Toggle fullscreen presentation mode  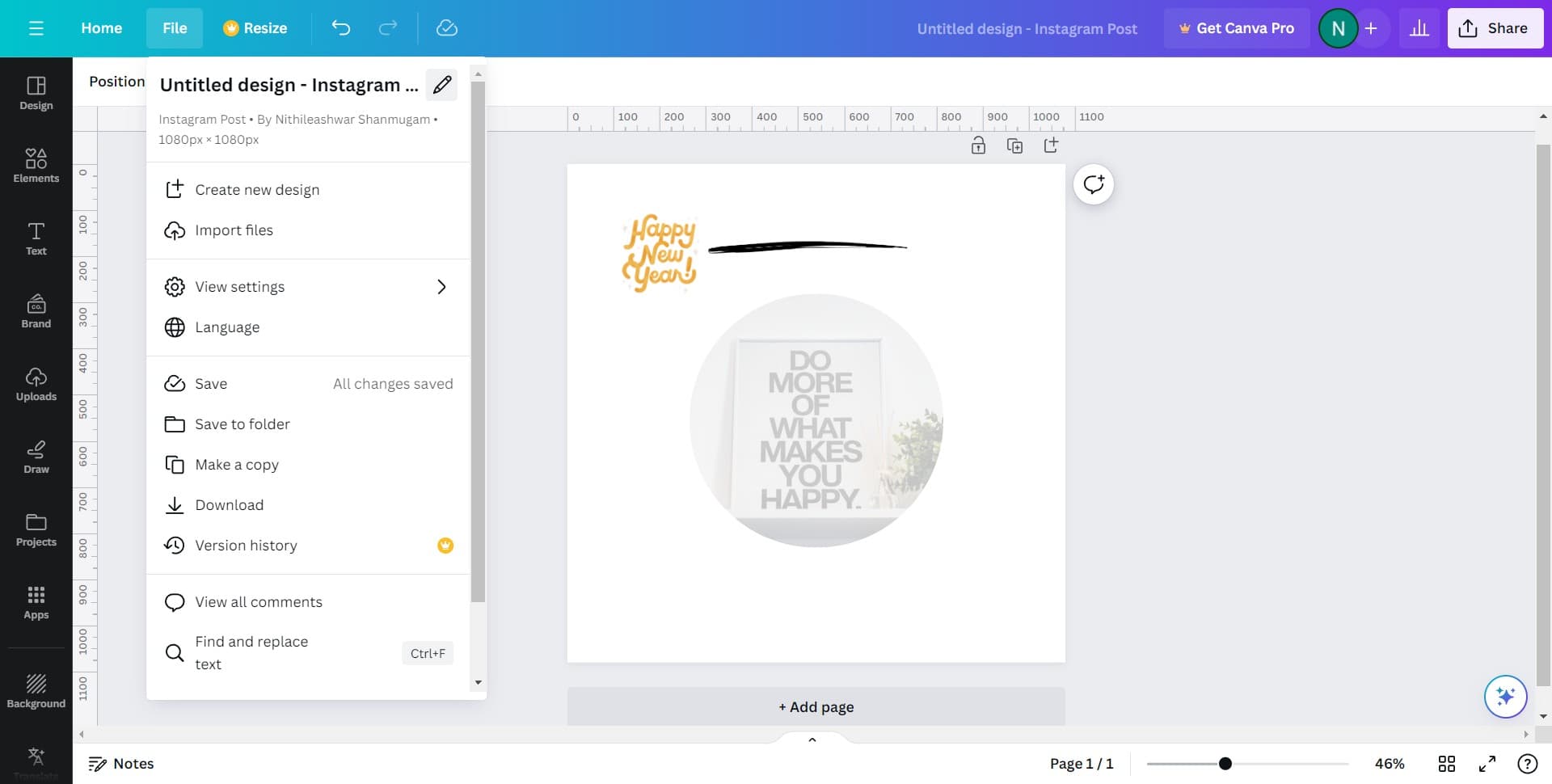pyautogui.click(x=1487, y=764)
